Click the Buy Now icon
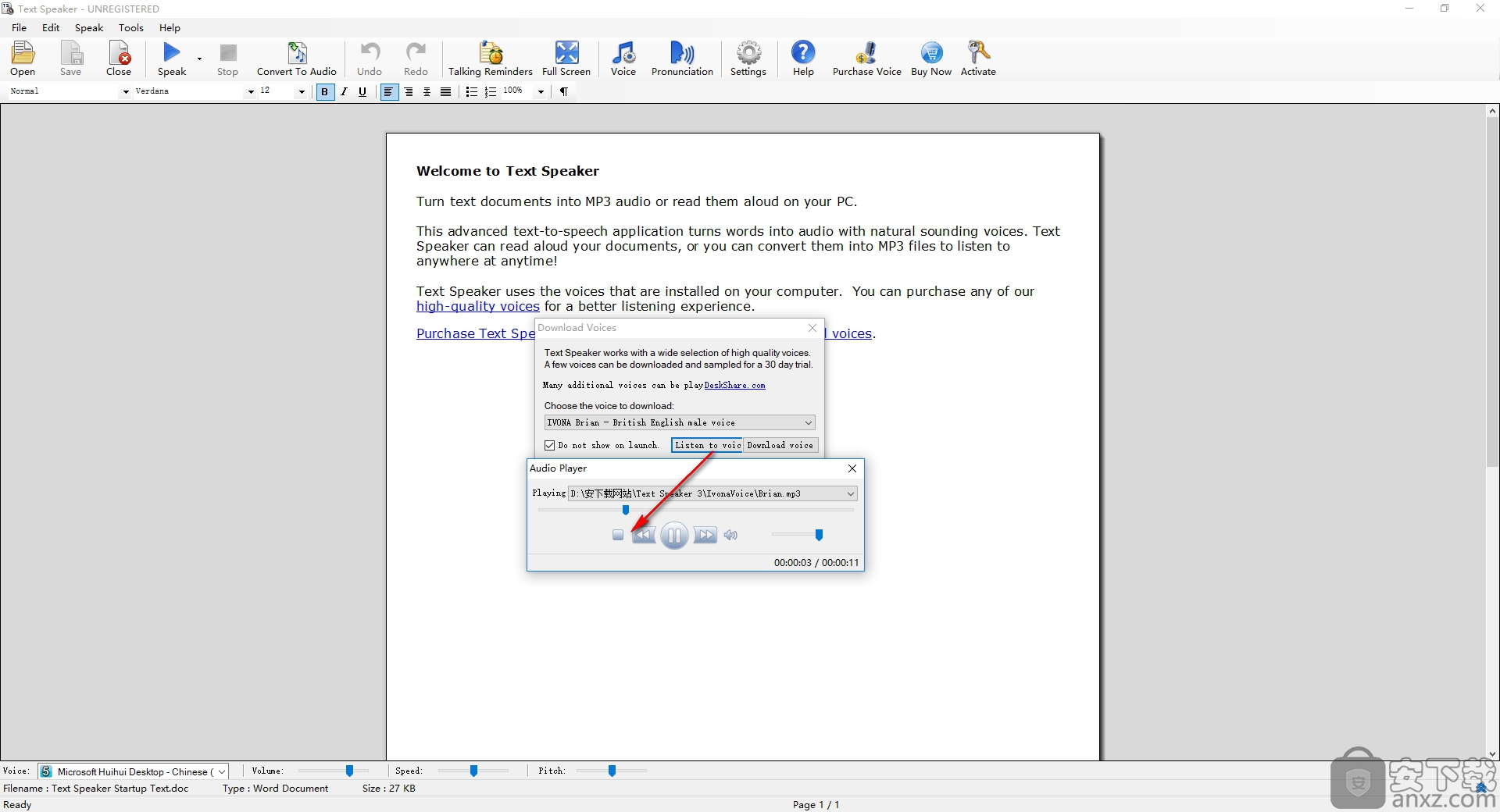Viewport: 1500px width, 812px height. coord(931,59)
